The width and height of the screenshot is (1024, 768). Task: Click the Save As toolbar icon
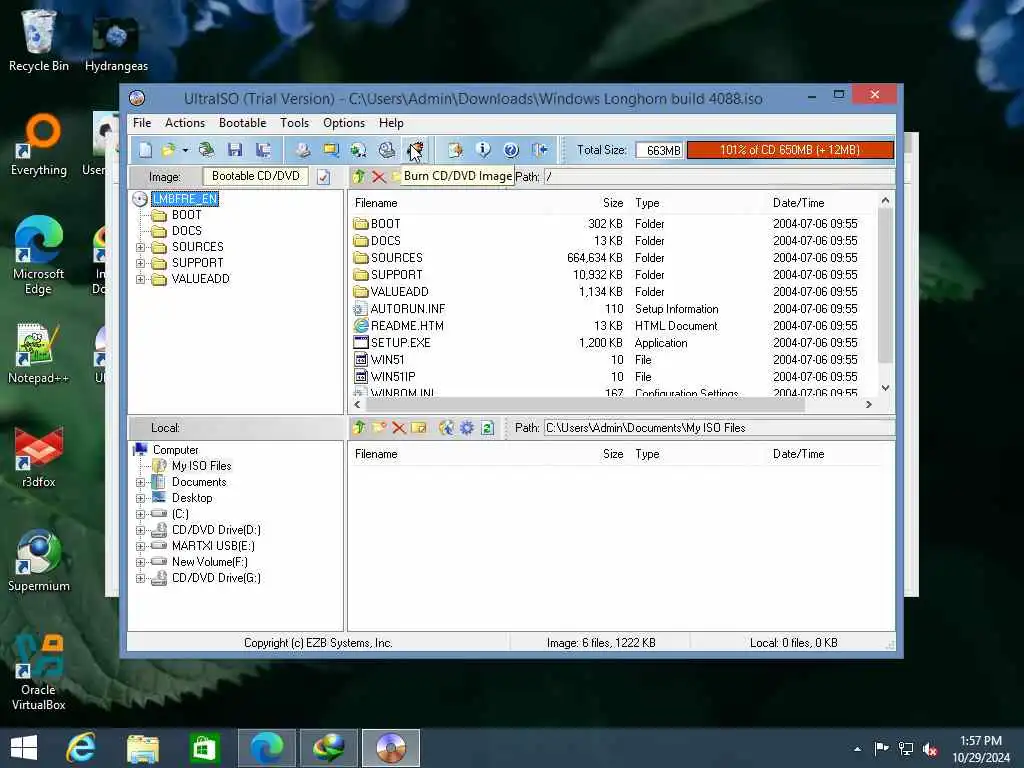point(263,150)
